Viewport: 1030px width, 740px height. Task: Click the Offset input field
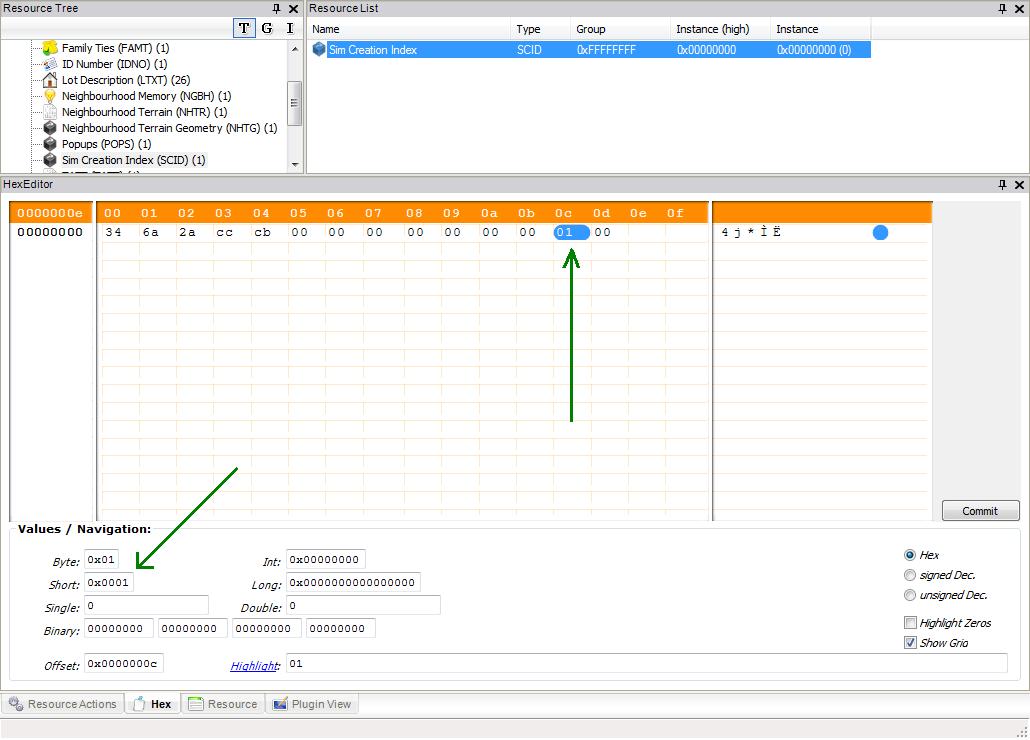point(124,664)
